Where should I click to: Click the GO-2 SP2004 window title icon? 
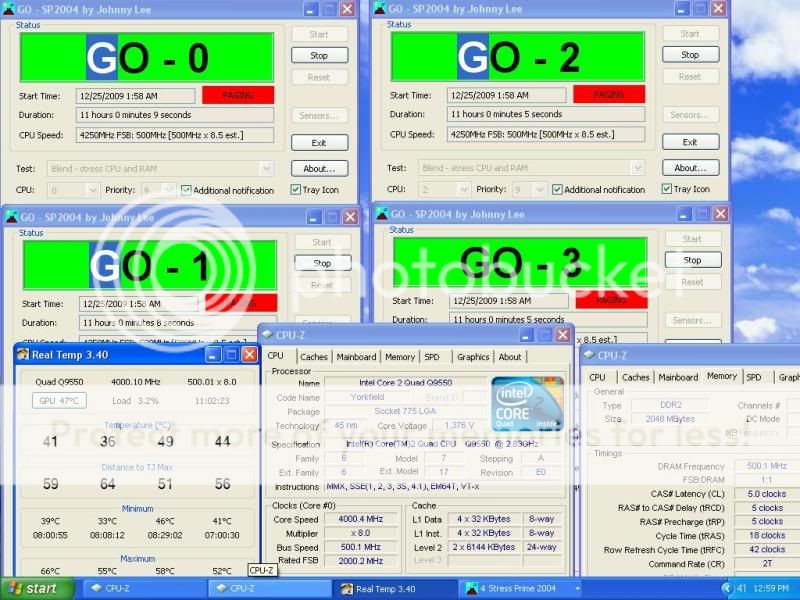pos(381,8)
